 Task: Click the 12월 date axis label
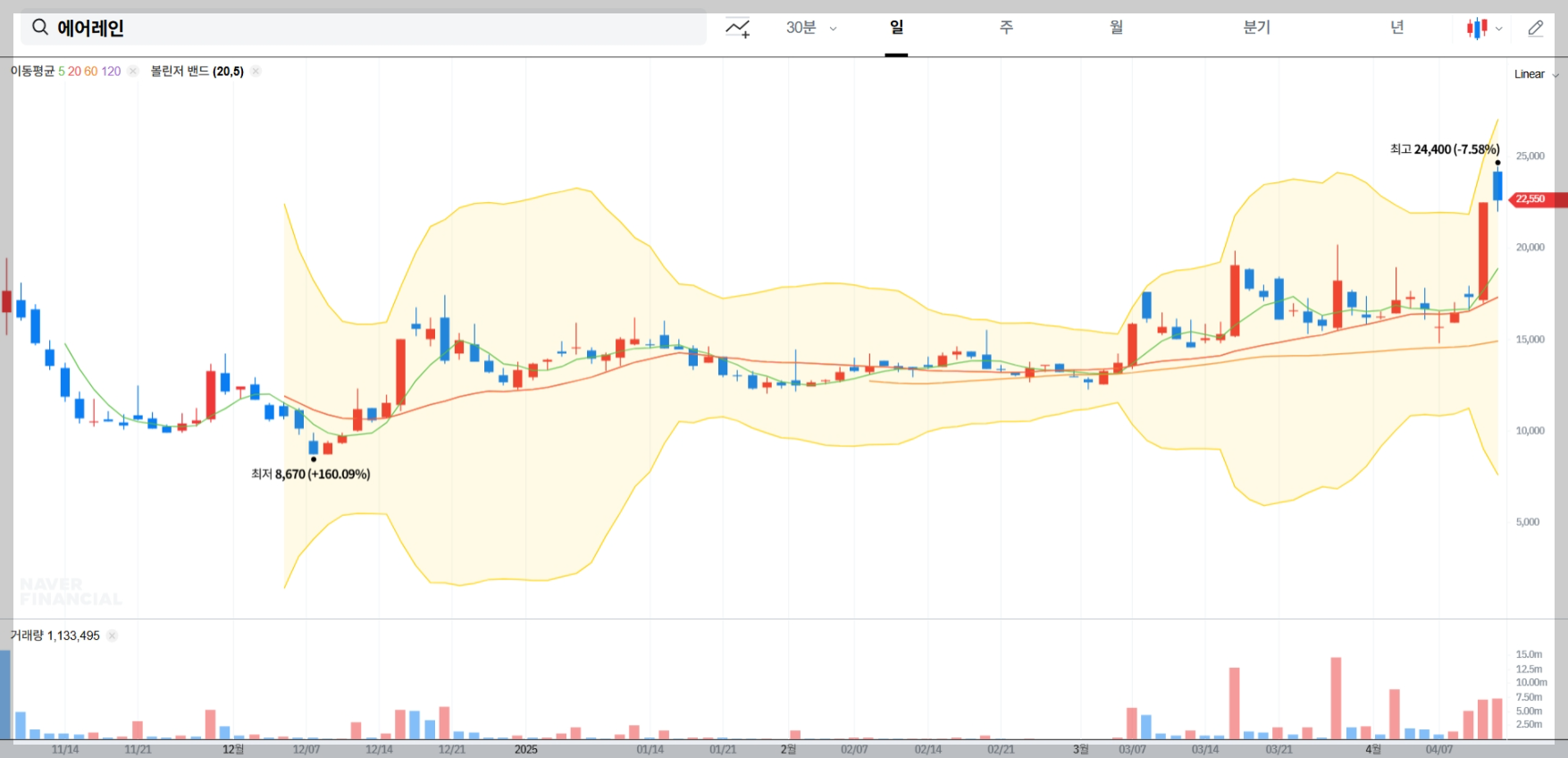(233, 749)
